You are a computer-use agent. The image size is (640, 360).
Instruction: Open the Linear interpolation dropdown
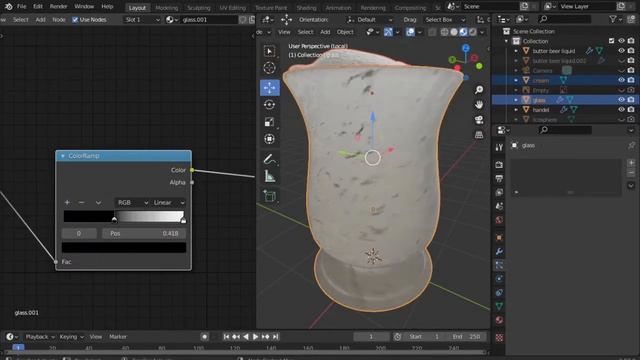[168, 202]
